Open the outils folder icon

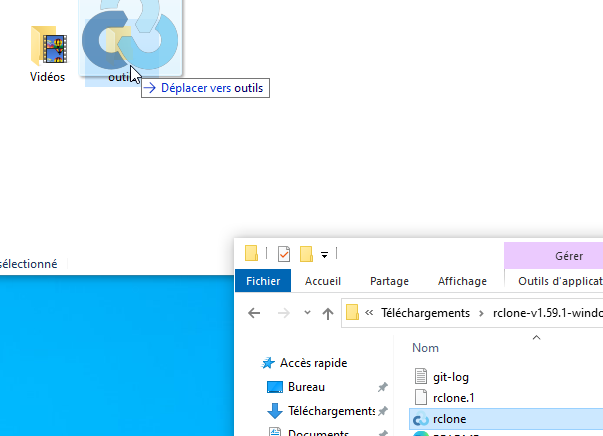click(118, 45)
